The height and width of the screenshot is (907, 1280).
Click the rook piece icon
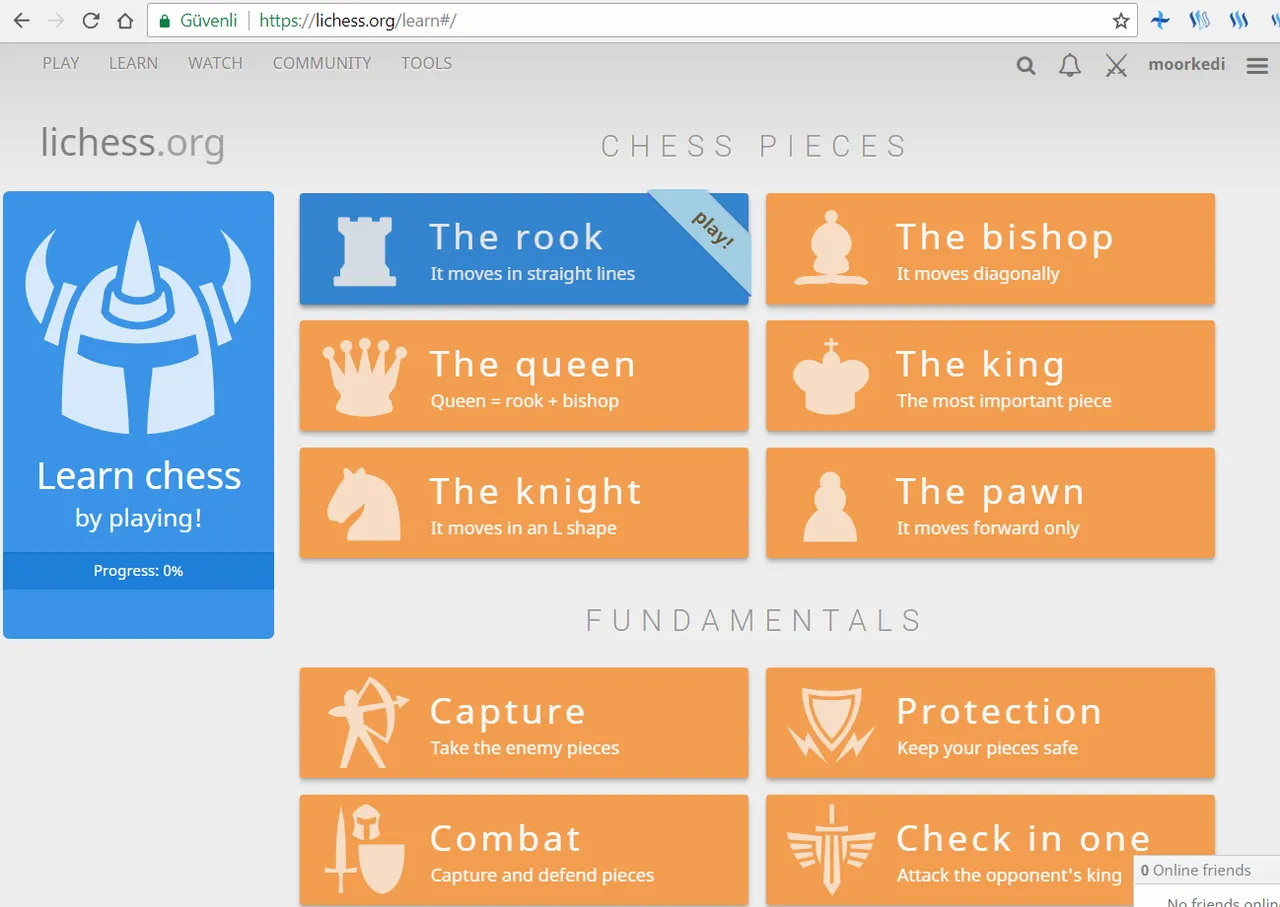click(365, 250)
